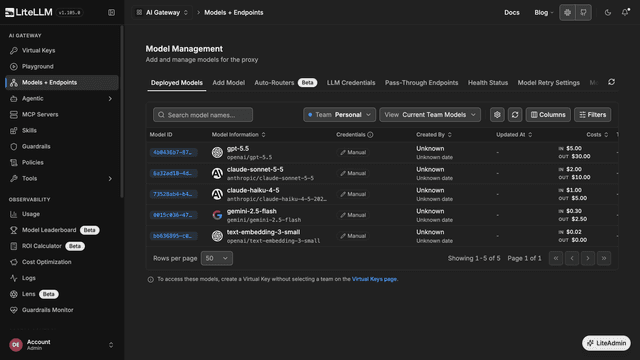Open model ID link for claude-sonnet-5-5
Viewport: 640px width, 360px height.
173,173
